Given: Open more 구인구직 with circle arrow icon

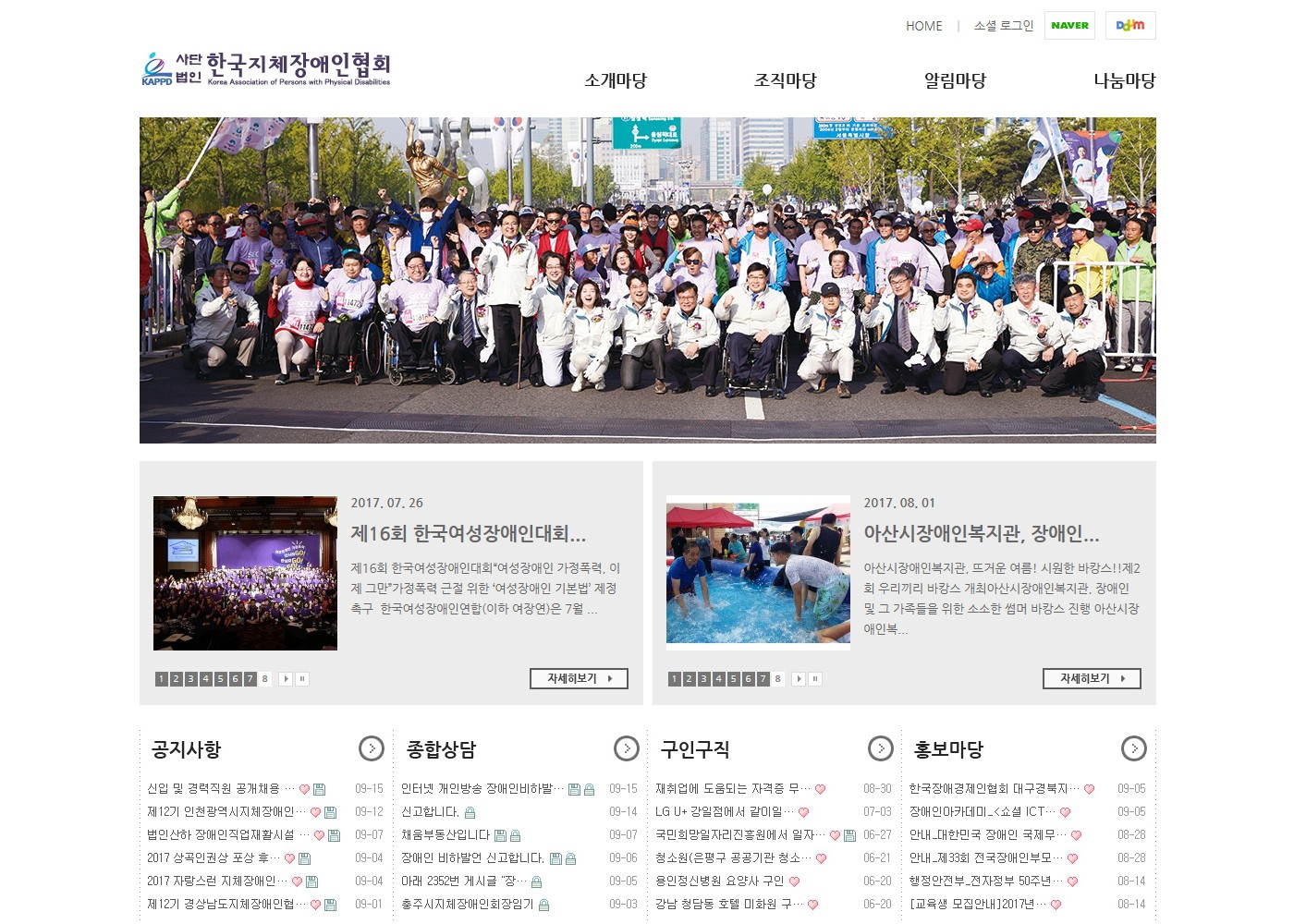Looking at the screenshot, I should [880, 748].
